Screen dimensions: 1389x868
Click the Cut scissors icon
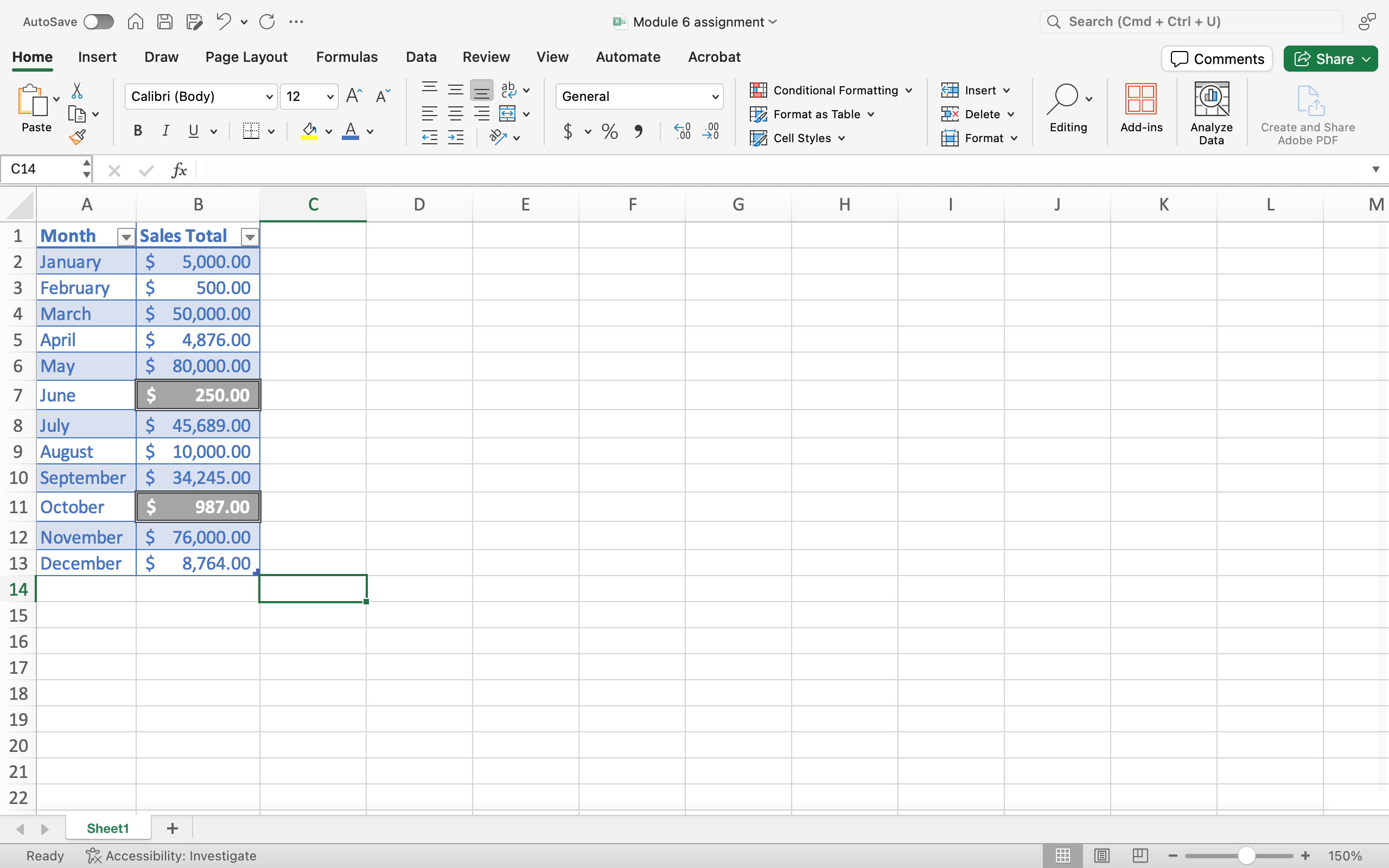point(77,91)
